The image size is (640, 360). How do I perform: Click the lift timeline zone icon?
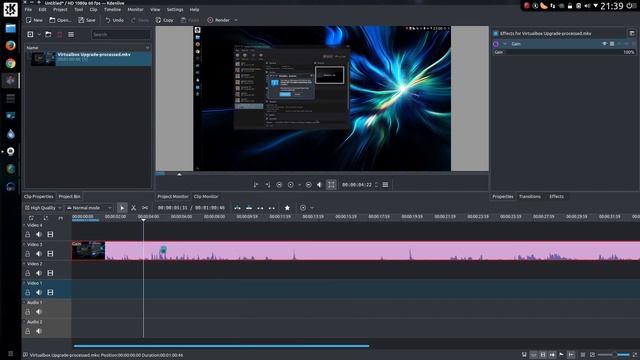click(x=272, y=208)
